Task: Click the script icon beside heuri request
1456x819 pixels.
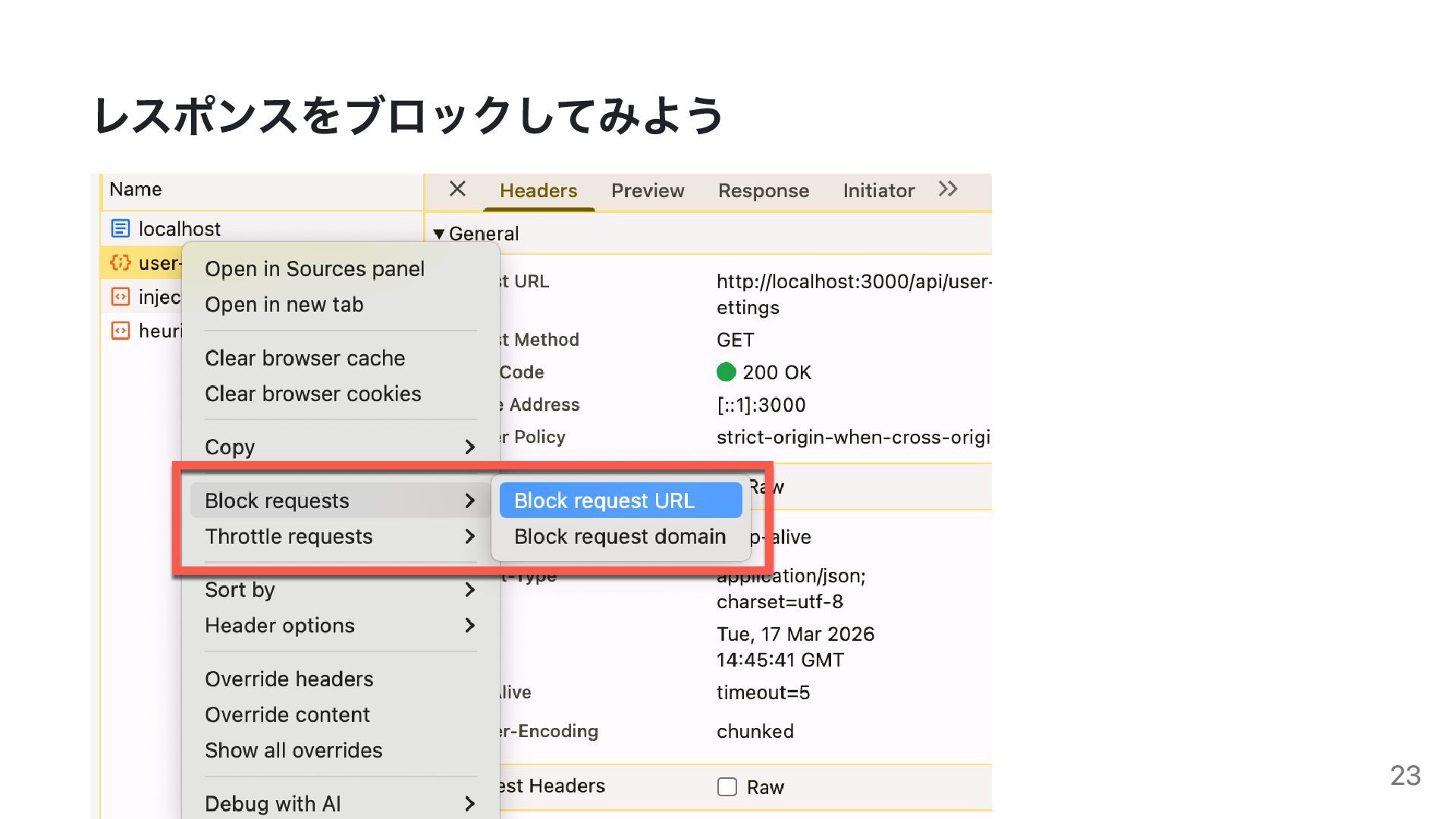Action: (120, 331)
